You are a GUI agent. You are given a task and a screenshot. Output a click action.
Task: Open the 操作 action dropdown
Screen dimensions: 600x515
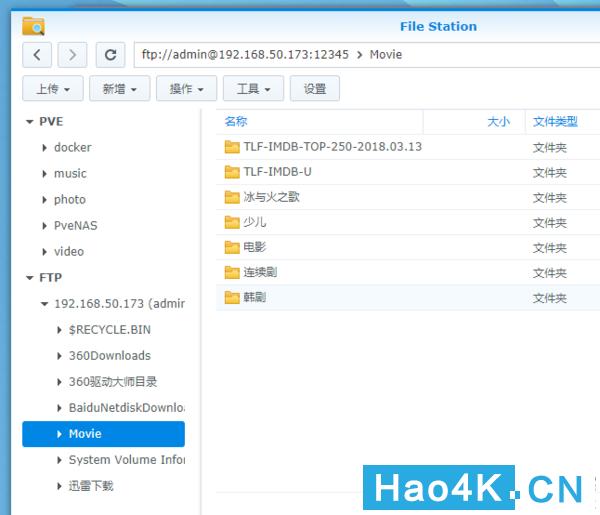click(x=187, y=89)
